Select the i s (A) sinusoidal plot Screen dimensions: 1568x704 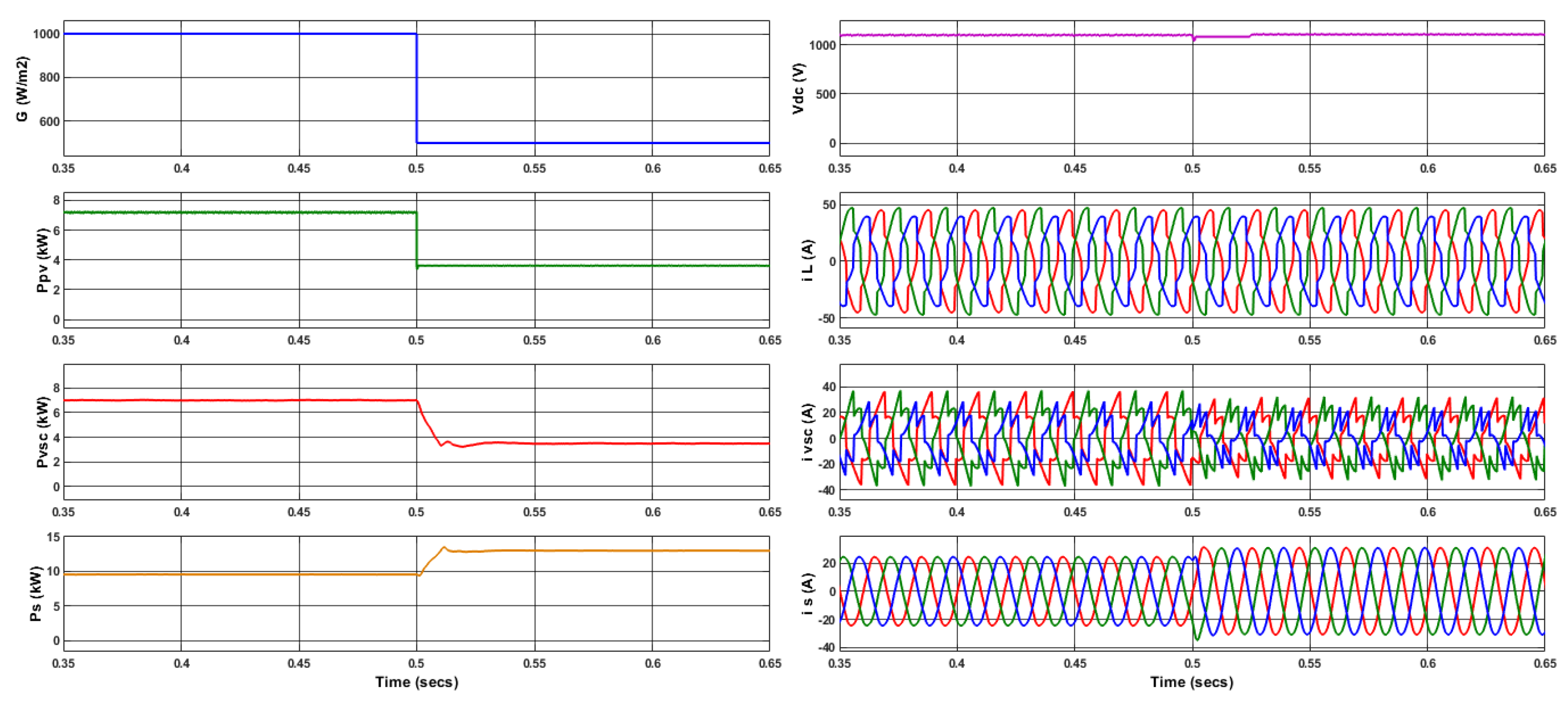click(1192, 593)
